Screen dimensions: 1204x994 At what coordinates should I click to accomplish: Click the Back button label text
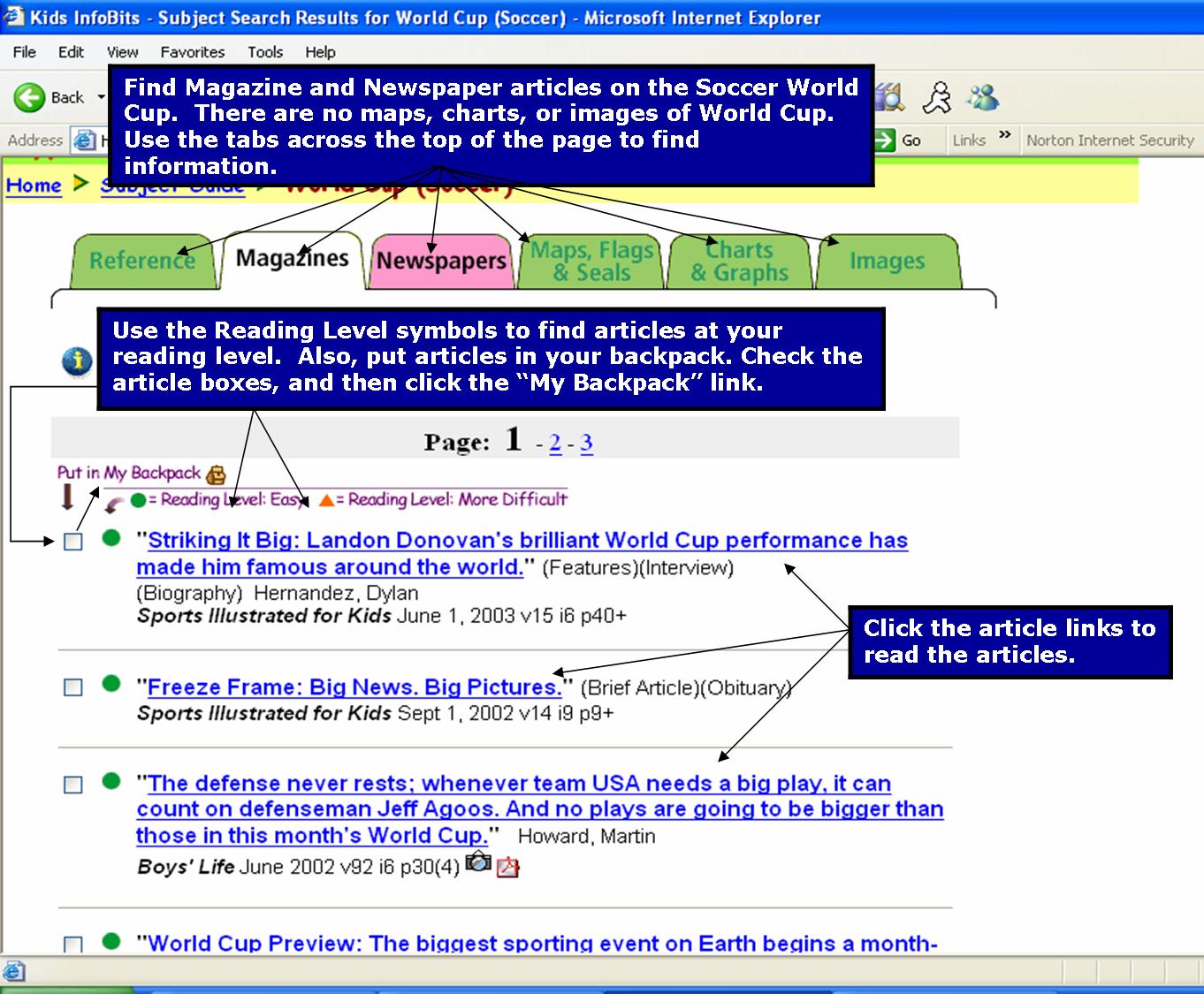click(x=67, y=97)
